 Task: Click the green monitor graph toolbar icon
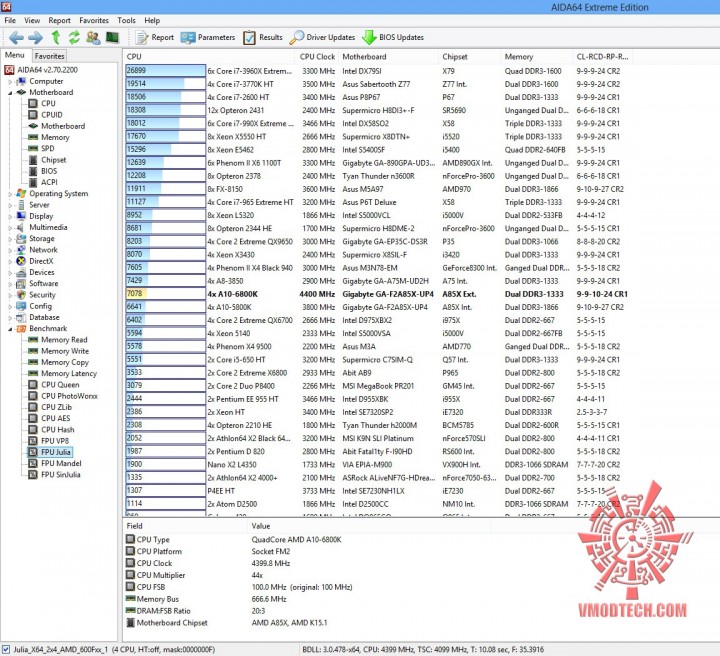click(x=112, y=37)
